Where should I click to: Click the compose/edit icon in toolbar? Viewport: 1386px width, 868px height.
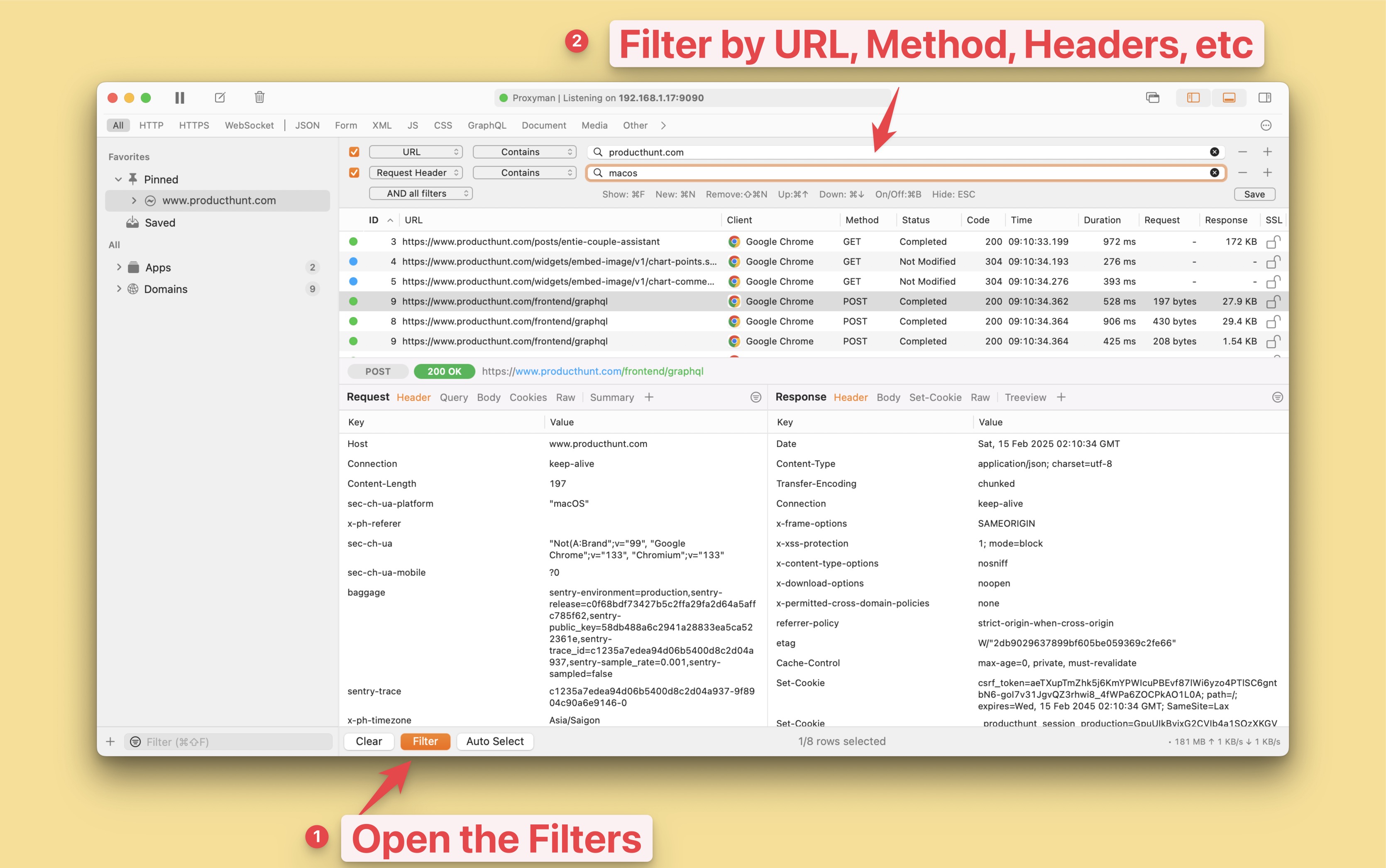click(x=220, y=98)
